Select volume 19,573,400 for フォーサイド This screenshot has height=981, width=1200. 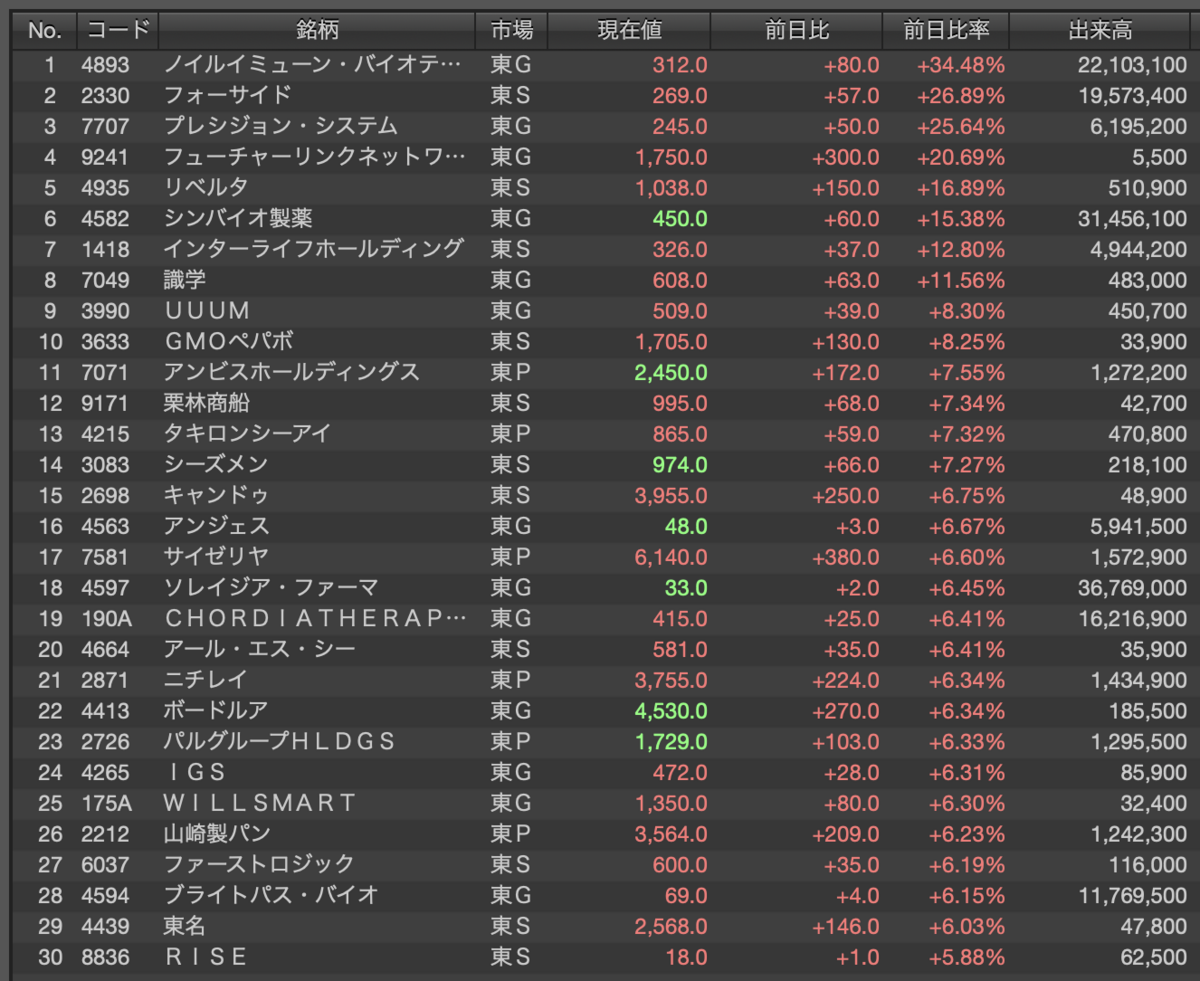[x=1131, y=96]
